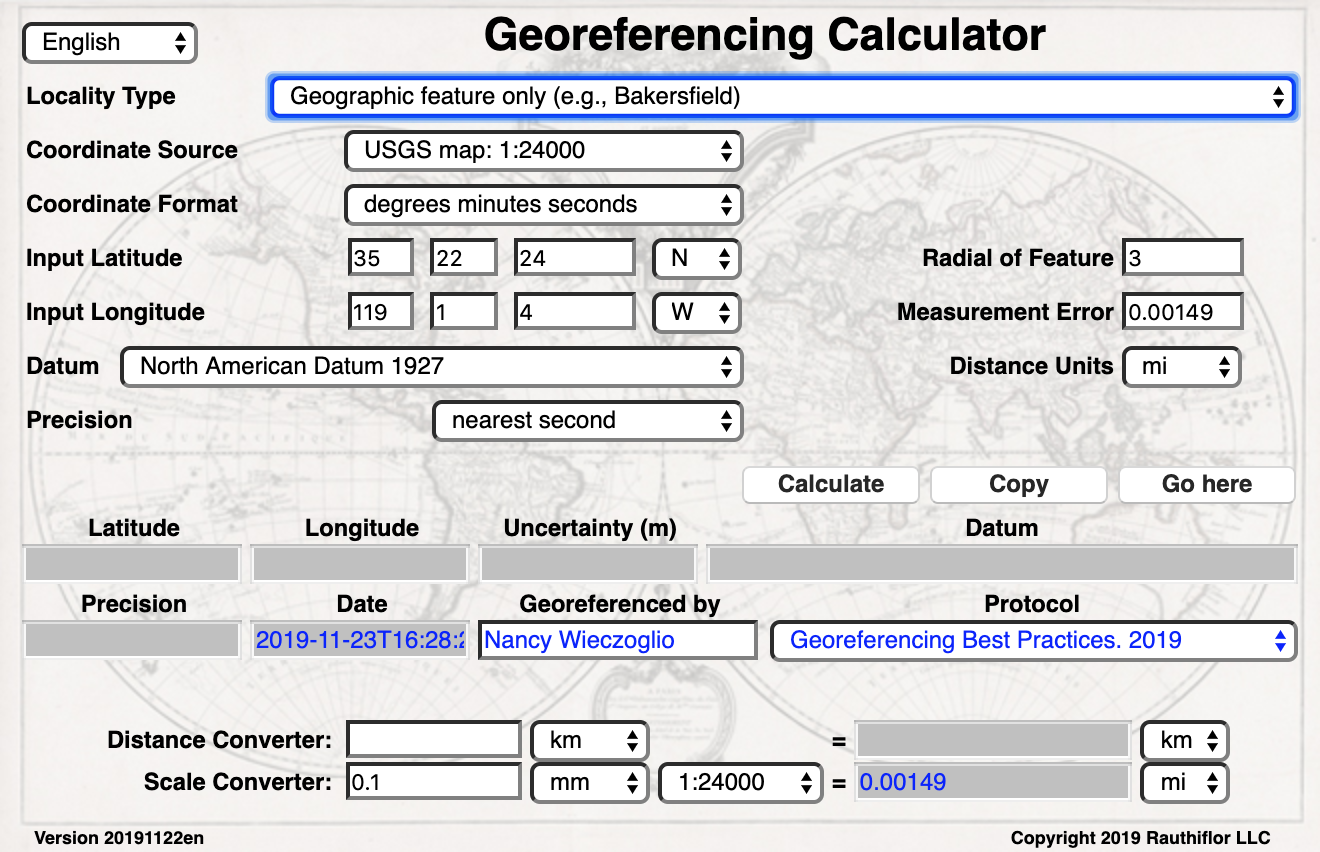Click the Distance Converter input field

(x=434, y=741)
